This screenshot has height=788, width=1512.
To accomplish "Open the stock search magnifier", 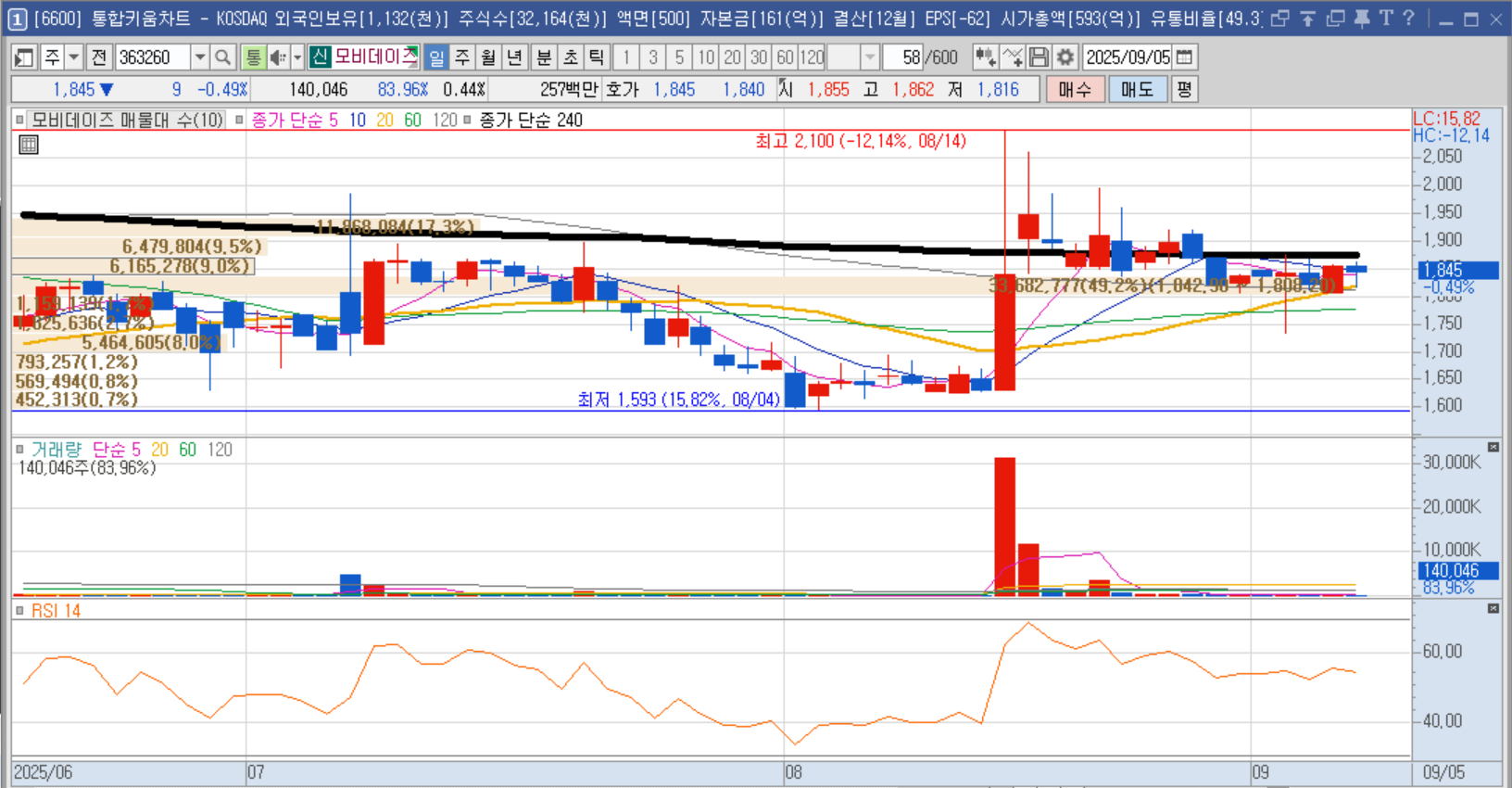I will pos(222,57).
